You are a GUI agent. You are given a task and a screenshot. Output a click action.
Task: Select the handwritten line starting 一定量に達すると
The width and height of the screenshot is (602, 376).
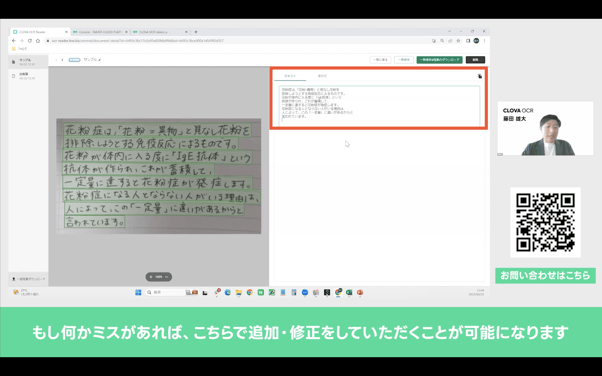coord(158,182)
